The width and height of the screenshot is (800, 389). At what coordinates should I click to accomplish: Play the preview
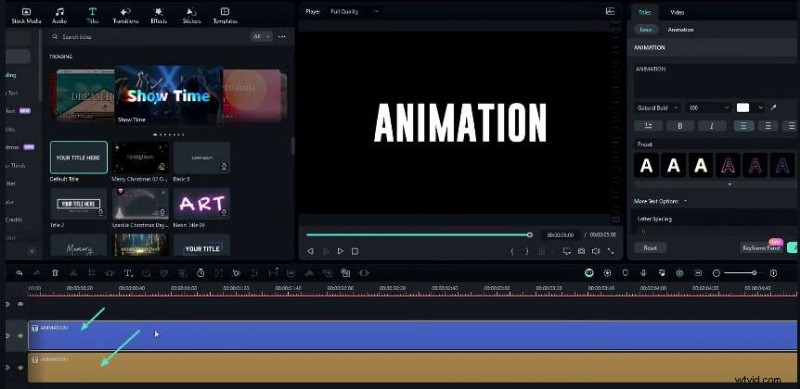340,251
